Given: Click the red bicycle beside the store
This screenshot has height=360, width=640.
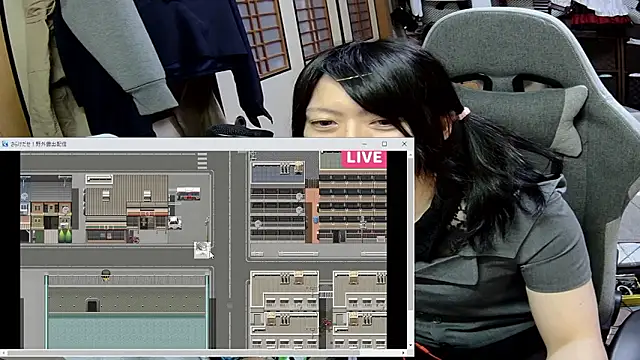Looking at the screenshot, I should tap(133, 238).
